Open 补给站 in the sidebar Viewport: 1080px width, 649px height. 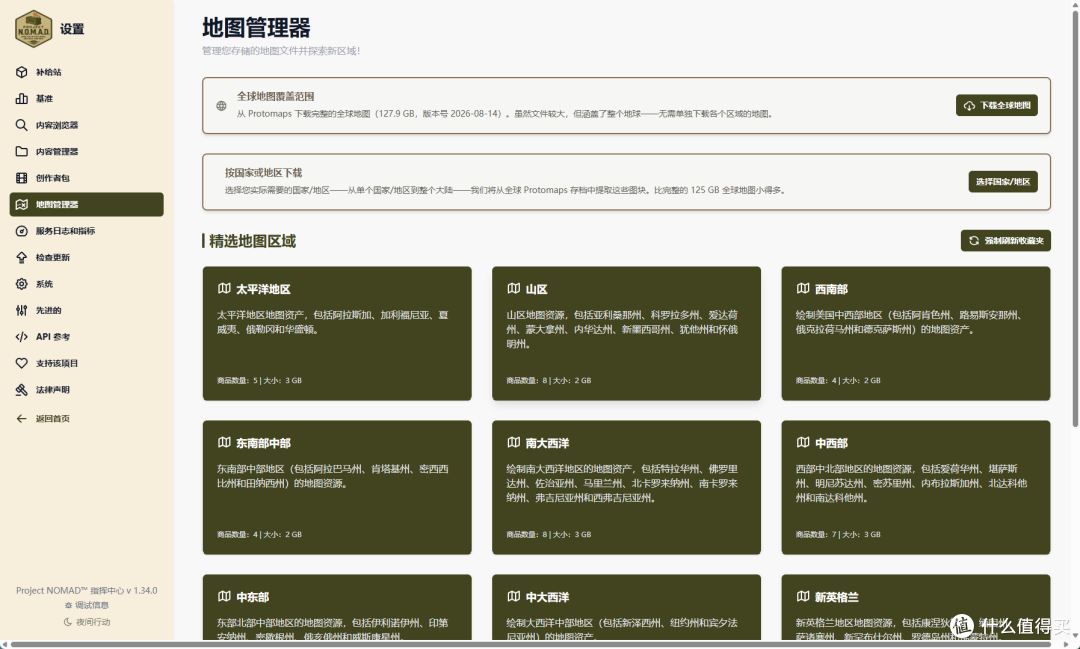(x=87, y=72)
